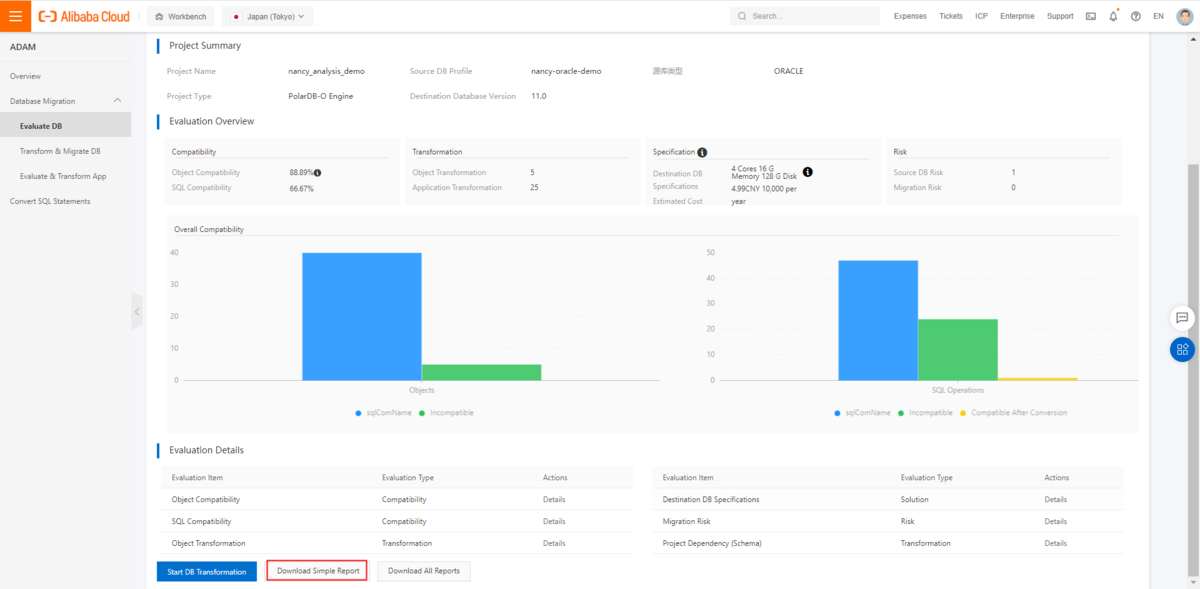1200x589 pixels.
Task: Collapse the Database Migration section
Action: coord(118,101)
